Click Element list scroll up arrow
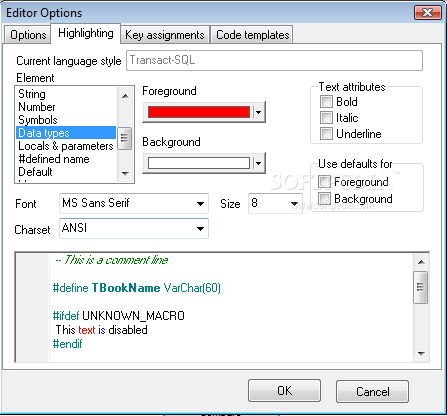The width and height of the screenshot is (447, 416). [x=125, y=96]
